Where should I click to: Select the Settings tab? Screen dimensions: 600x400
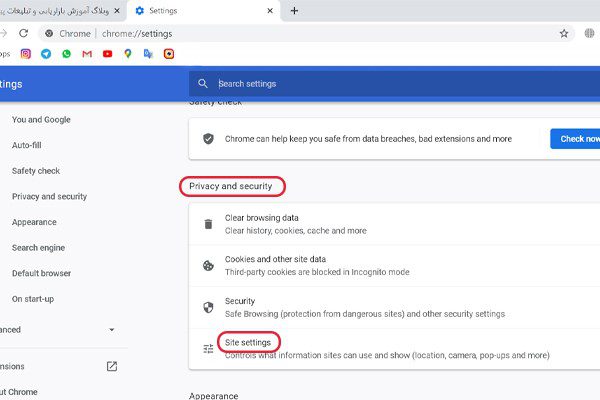(203, 11)
